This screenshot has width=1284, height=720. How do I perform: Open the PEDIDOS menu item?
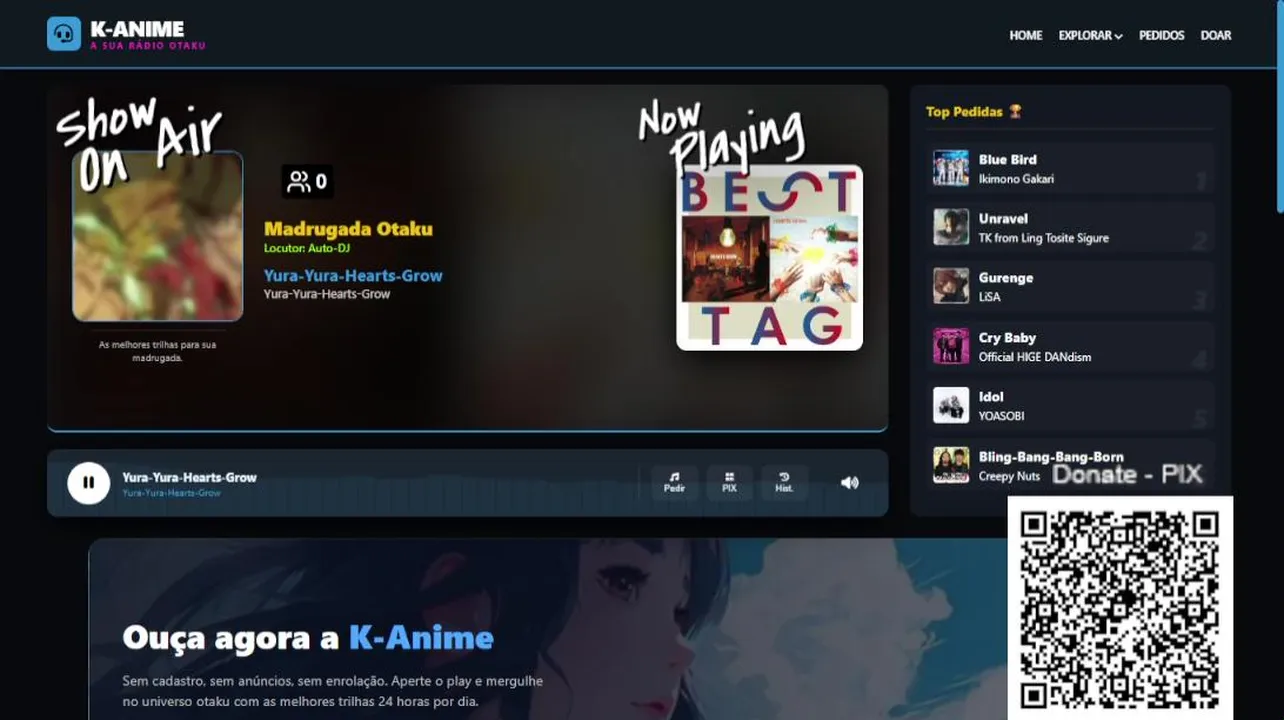coord(1161,35)
